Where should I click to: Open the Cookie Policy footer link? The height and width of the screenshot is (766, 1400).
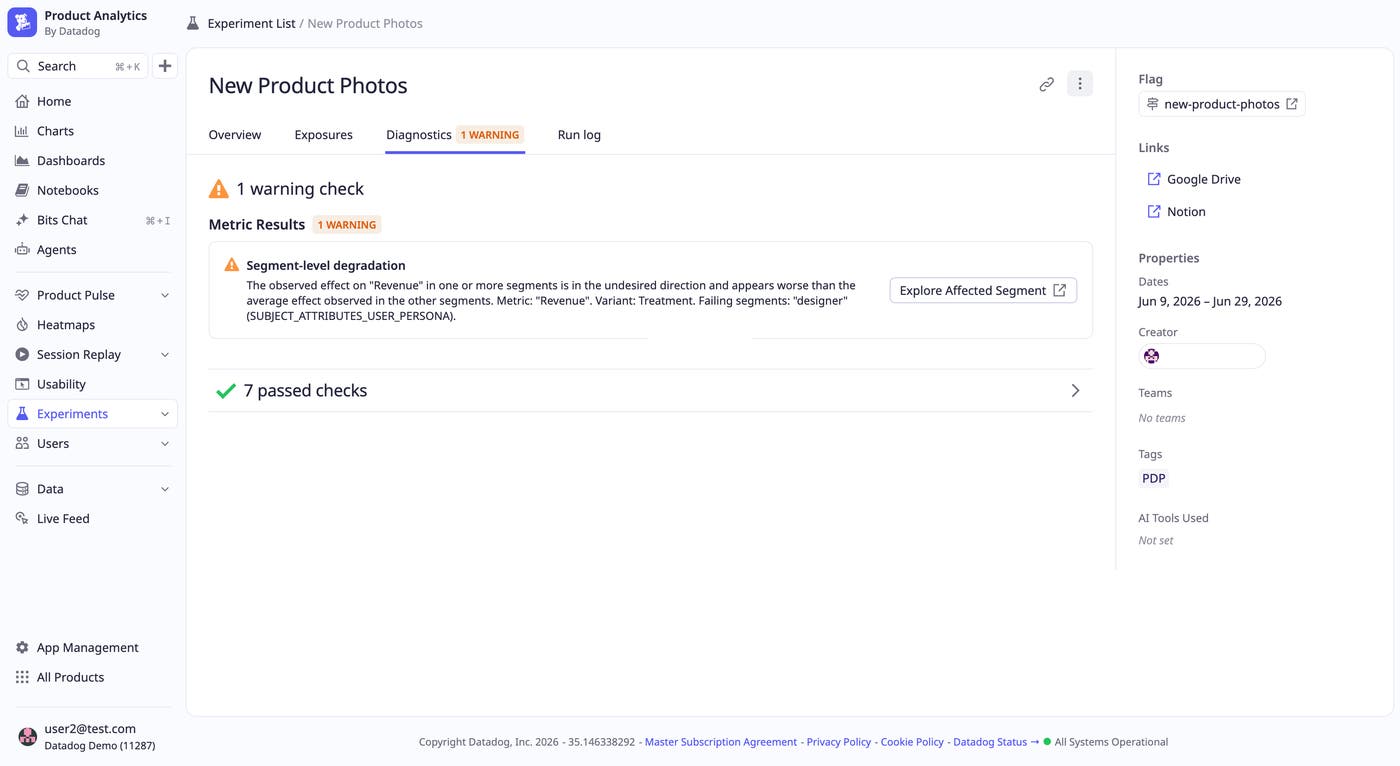(912, 742)
